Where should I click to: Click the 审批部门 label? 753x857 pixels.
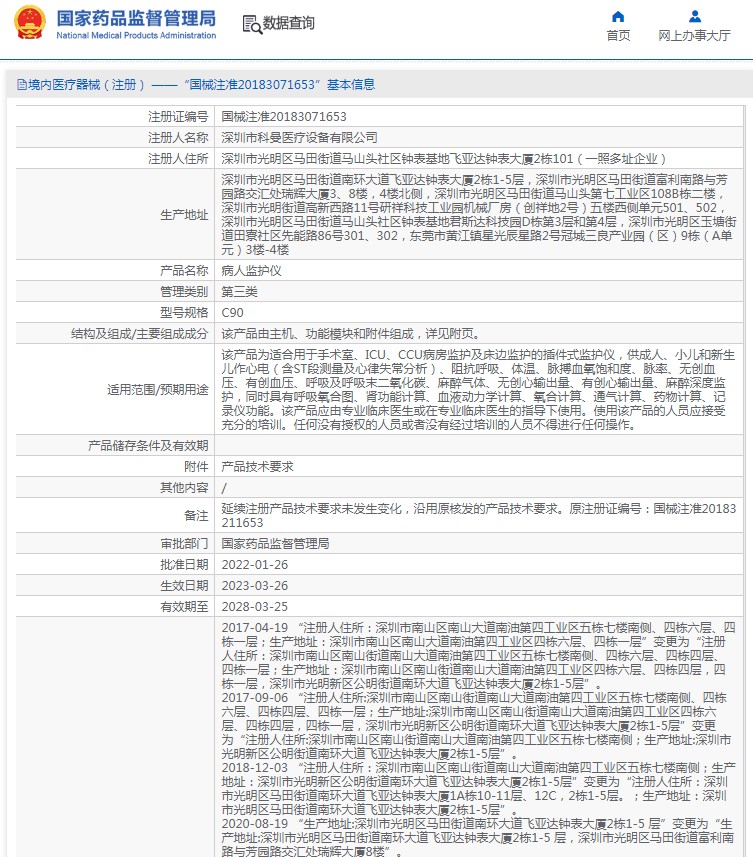[x=184, y=544]
